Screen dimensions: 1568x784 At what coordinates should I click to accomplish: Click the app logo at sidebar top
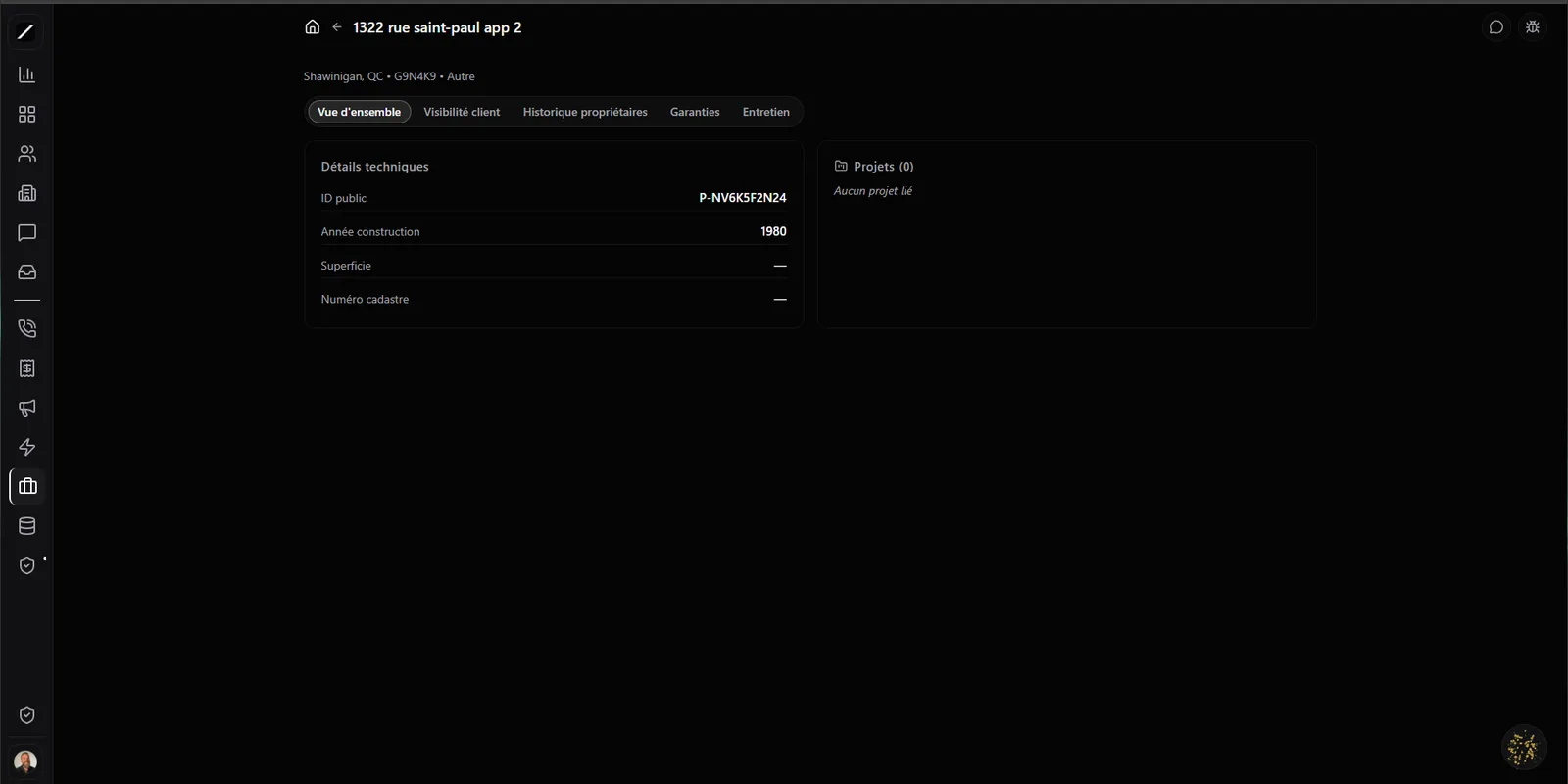tap(26, 32)
